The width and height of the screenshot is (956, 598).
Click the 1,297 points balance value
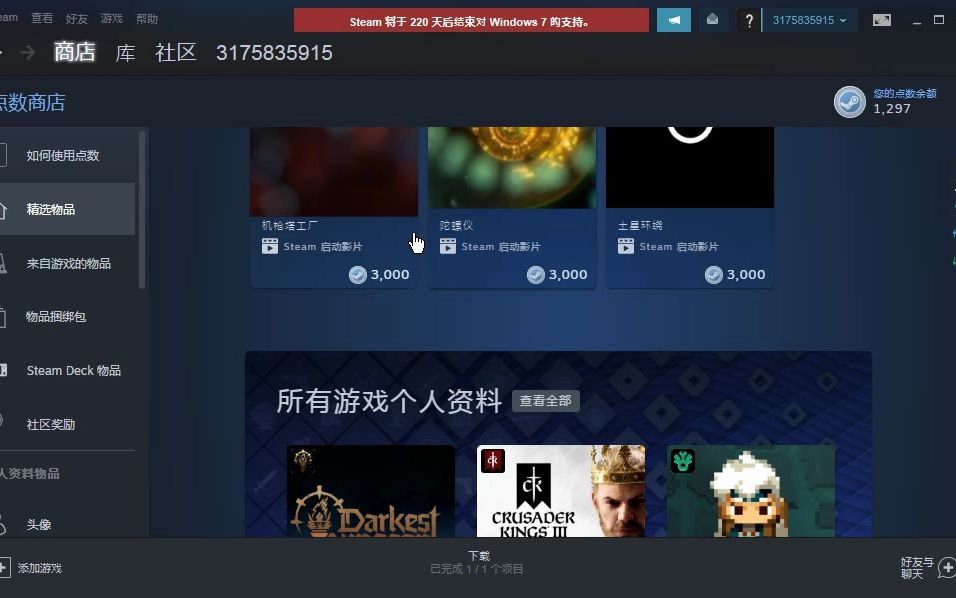(892, 109)
